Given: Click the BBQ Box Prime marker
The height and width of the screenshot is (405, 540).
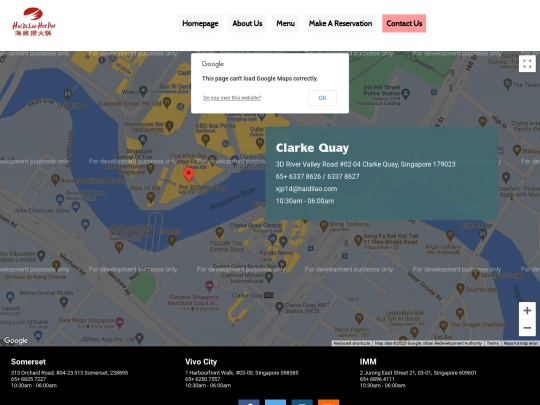Looking at the screenshot, I should [206, 139].
